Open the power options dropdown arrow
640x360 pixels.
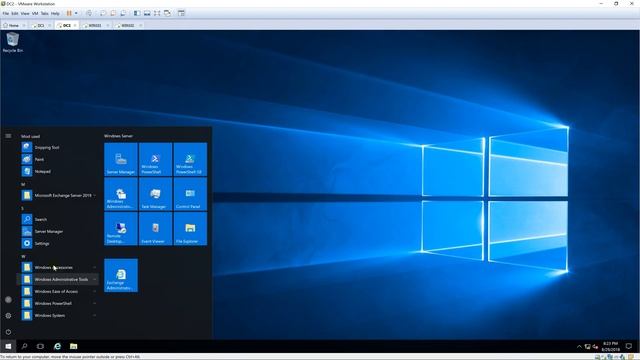(x=76, y=13)
